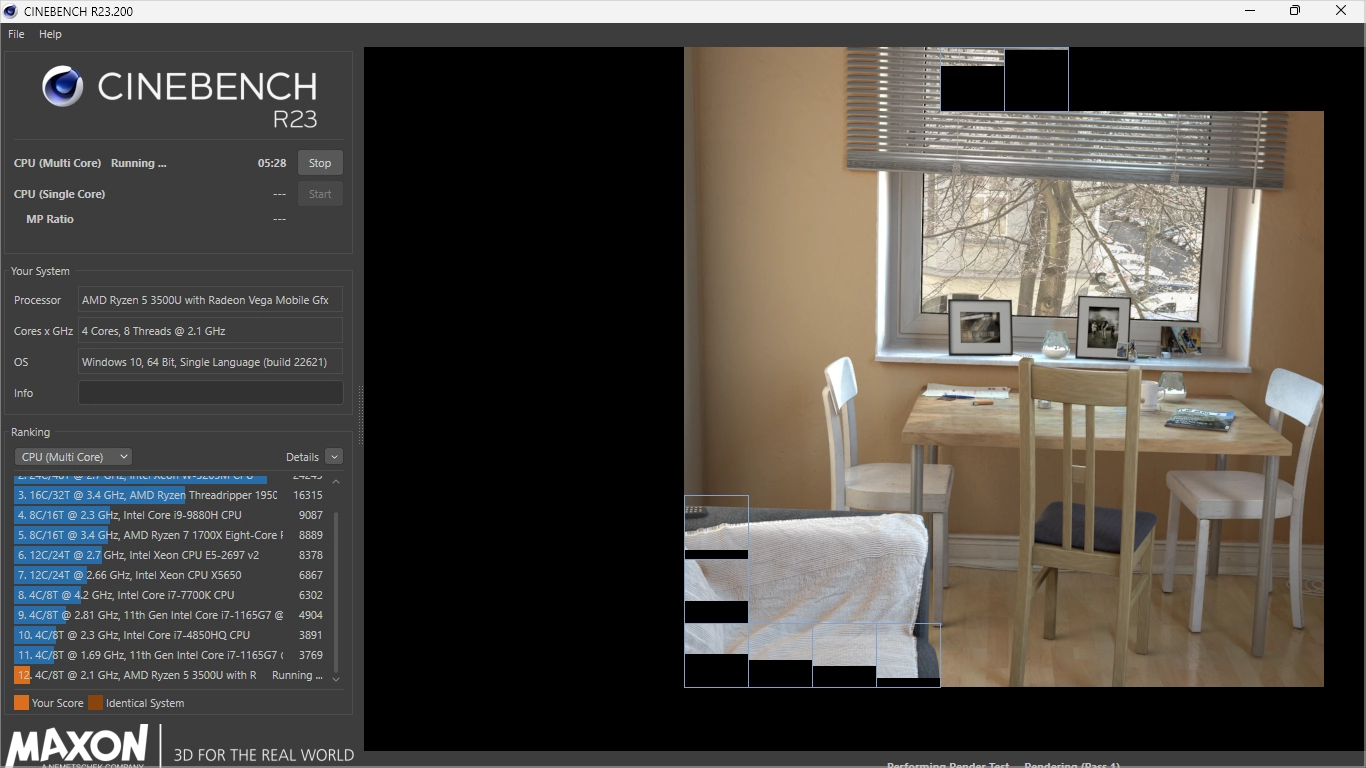1366x768 pixels.
Task: Click the Identical System brown legend swatch
Action: point(95,703)
